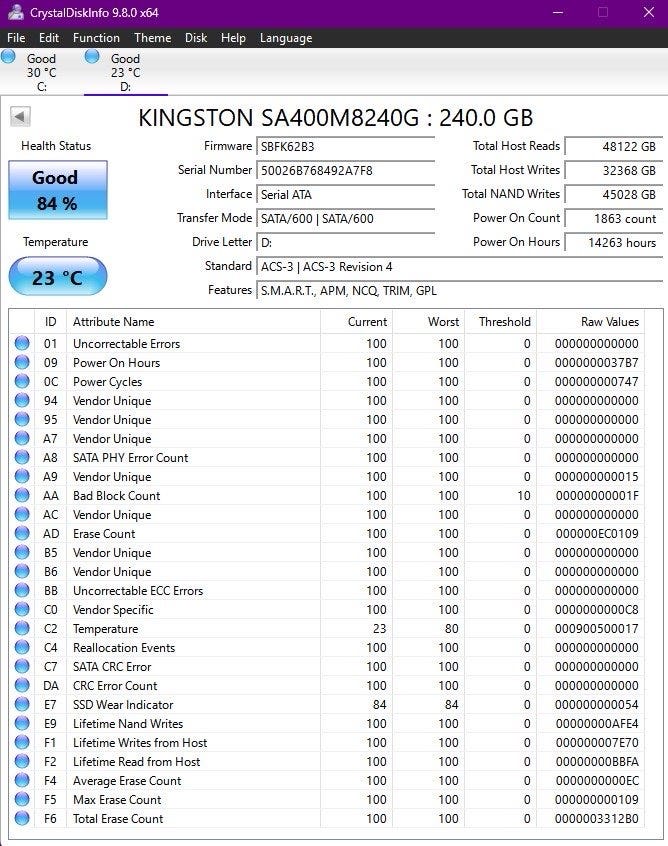Click the ID column header
The height and width of the screenshot is (846, 668).
(x=50, y=322)
